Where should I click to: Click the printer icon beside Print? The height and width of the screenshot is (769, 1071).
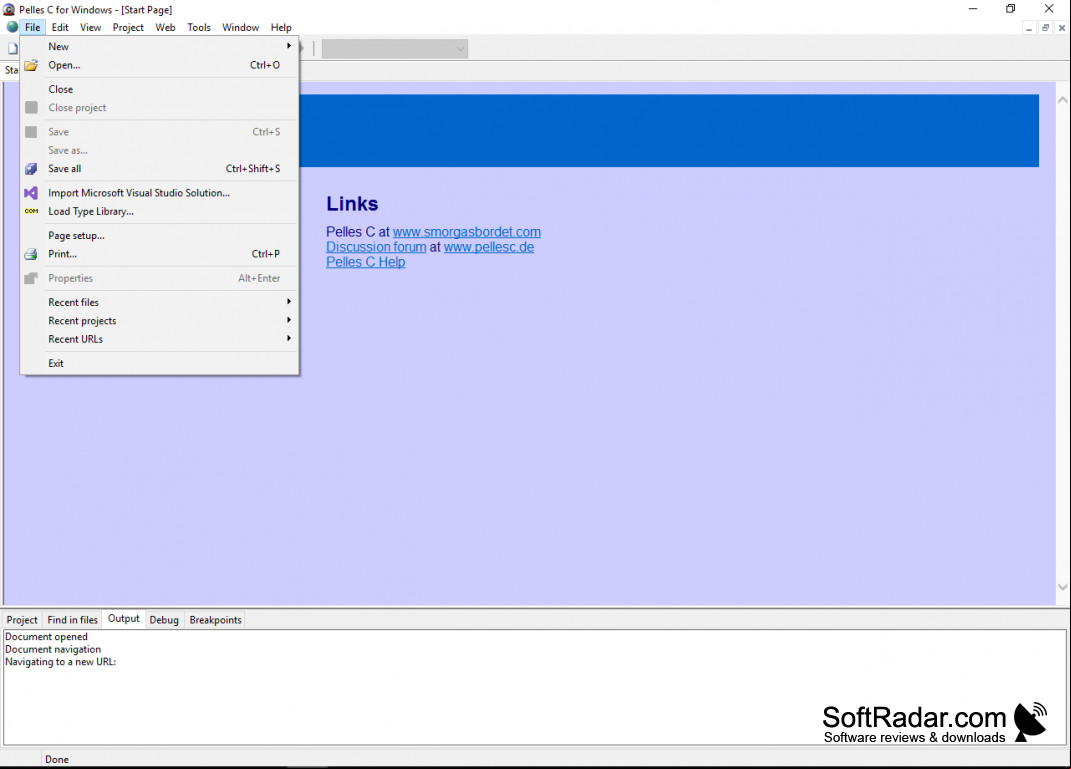pyautogui.click(x=31, y=254)
